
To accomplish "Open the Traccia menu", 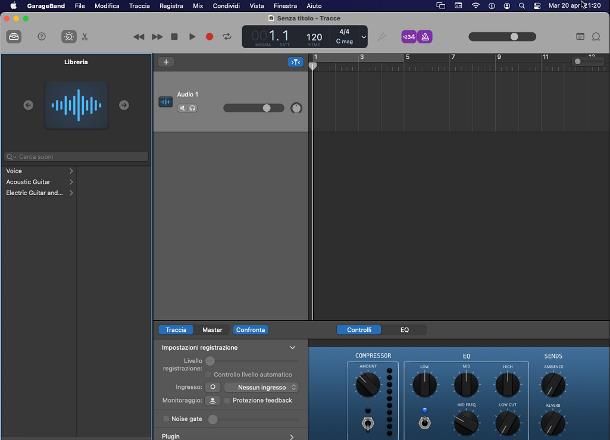I will coord(139,6).
